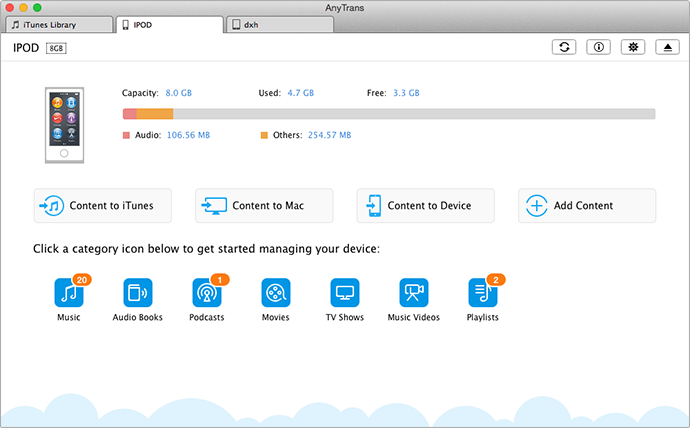Click the storage usage bar
The height and width of the screenshot is (428, 690).
(x=389, y=114)
